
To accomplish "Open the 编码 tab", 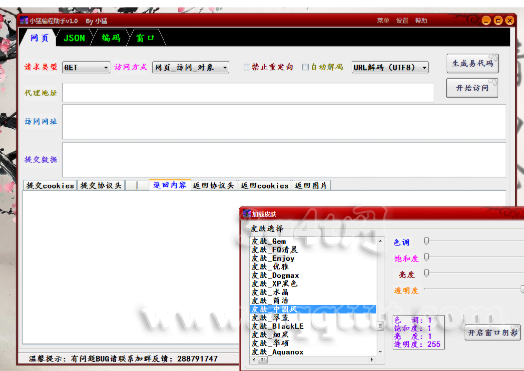I will (111, 38).
